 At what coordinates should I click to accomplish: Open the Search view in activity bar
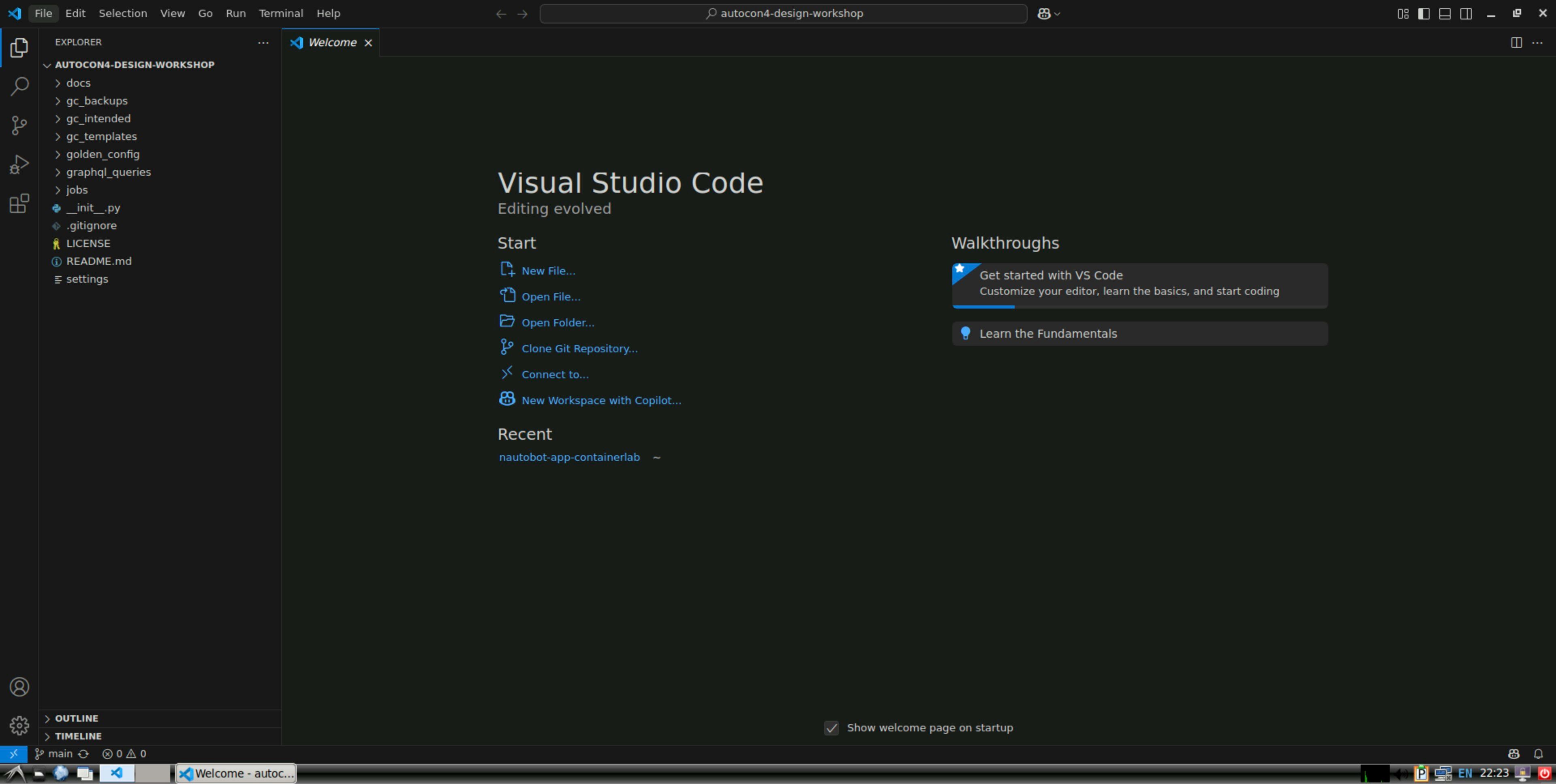(x=19, y=86)
